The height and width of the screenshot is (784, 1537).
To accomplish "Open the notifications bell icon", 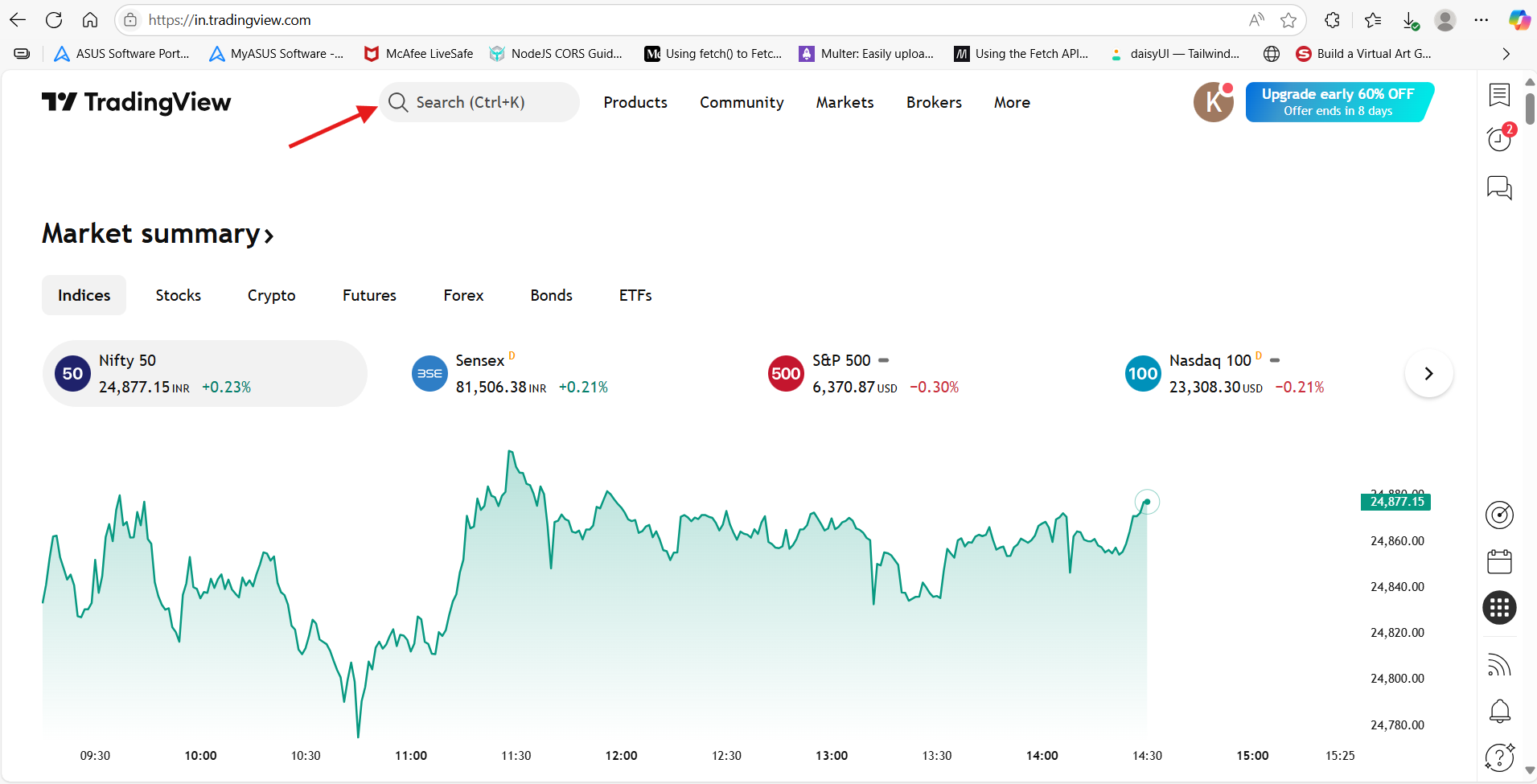I will (x=1499, y=711).
